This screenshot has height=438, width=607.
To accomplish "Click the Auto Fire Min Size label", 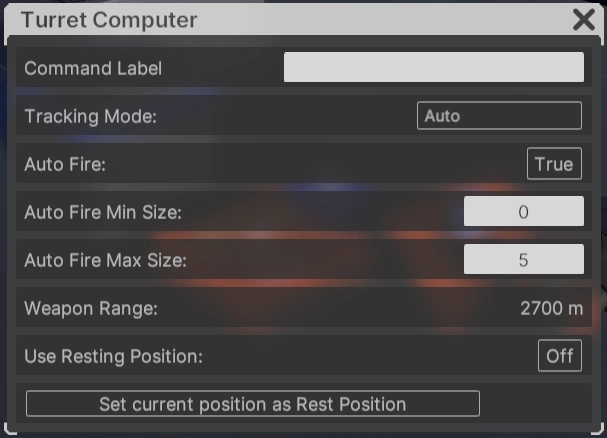I will (103, 212).
